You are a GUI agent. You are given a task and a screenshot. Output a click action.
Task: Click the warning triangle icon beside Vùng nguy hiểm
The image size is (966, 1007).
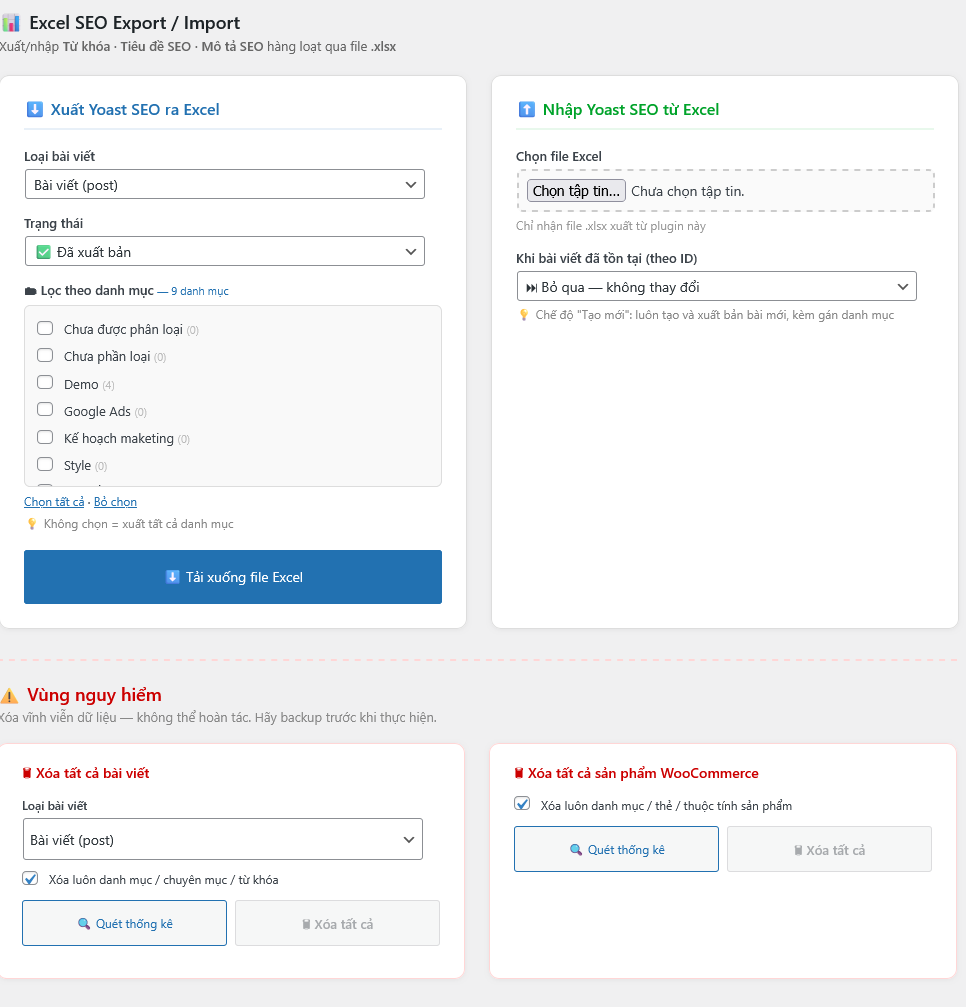click(10, 696)
